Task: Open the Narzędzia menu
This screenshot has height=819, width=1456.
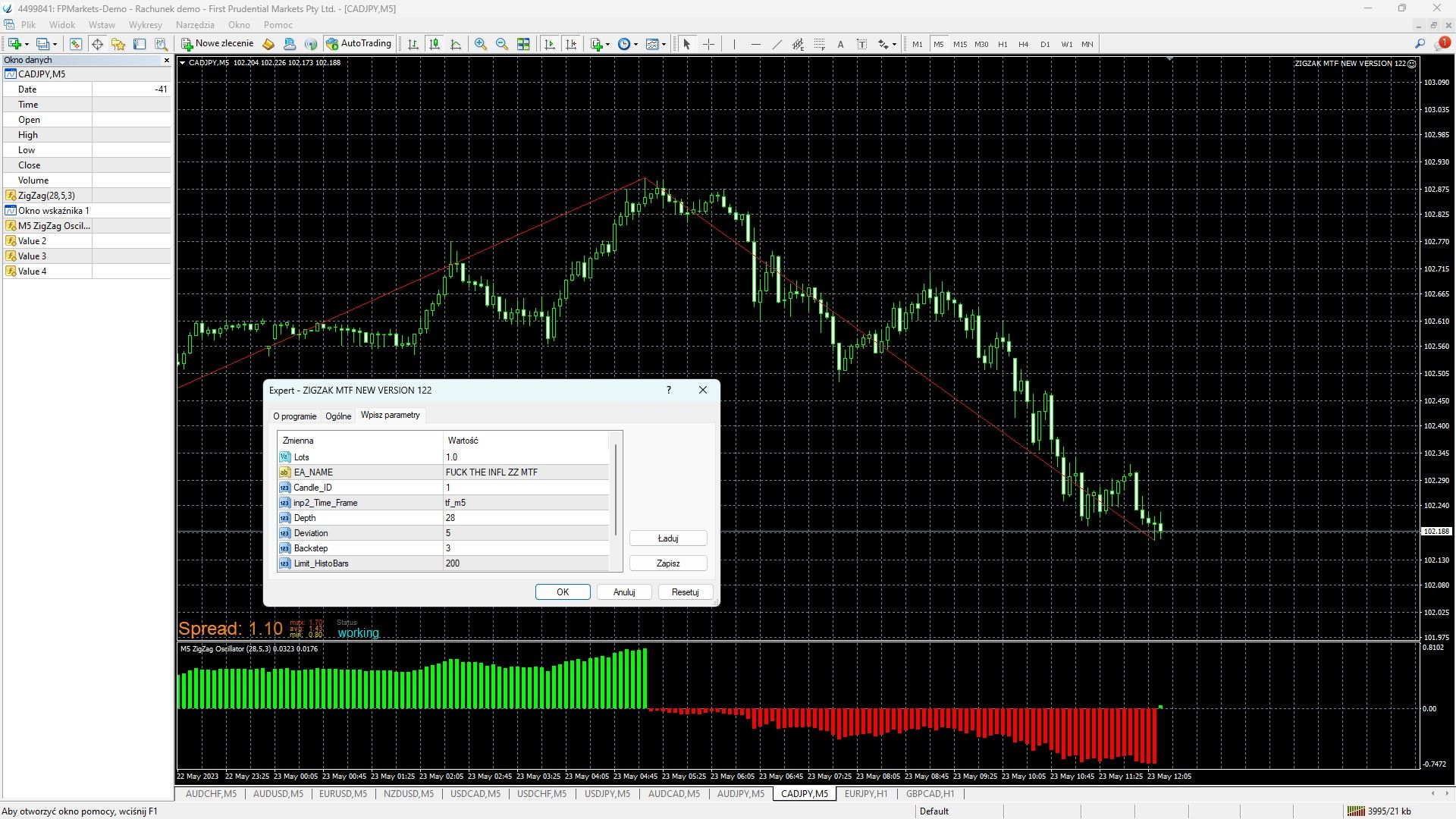Action: point(195,24)
